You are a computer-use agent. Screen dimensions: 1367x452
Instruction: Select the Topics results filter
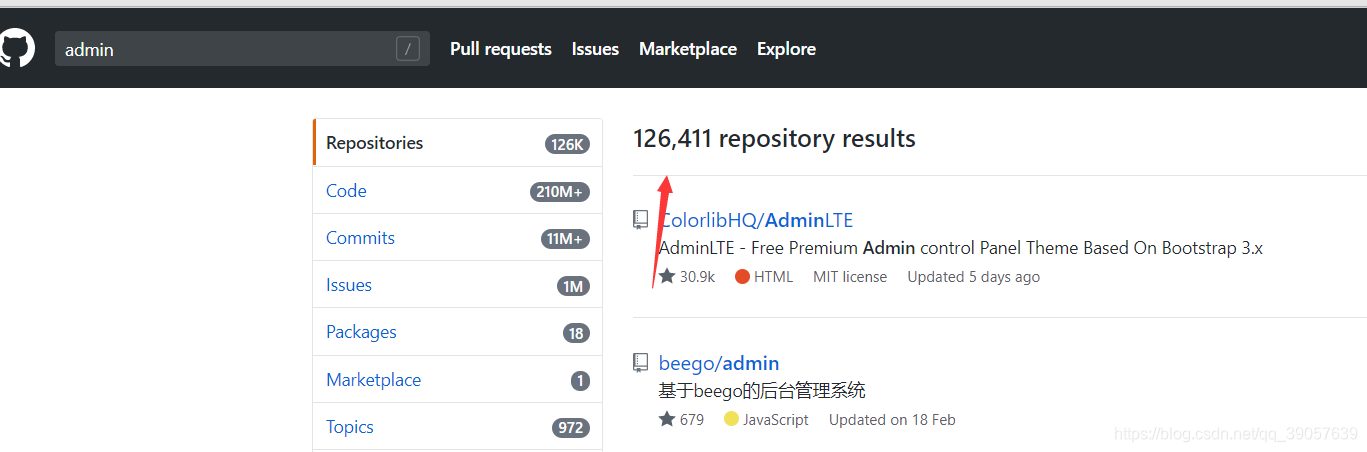pos(458,426)
